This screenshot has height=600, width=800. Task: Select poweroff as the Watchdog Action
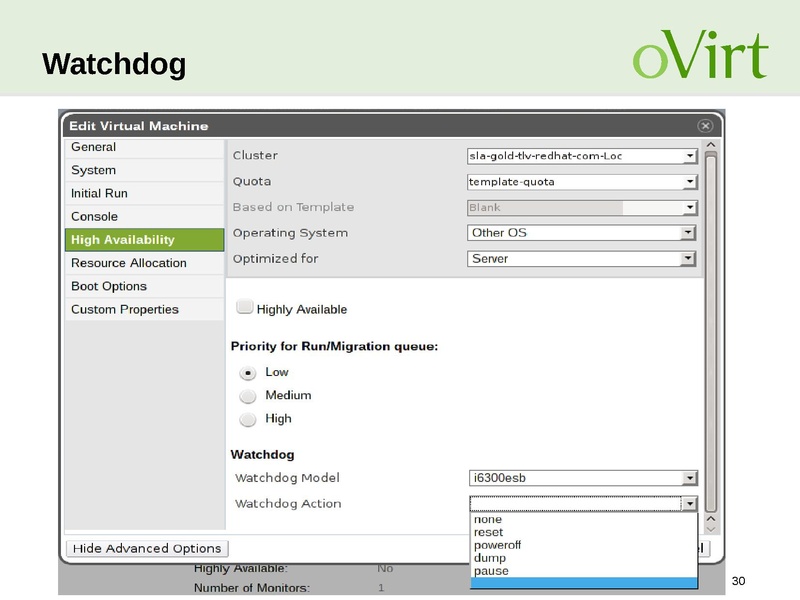495,545
